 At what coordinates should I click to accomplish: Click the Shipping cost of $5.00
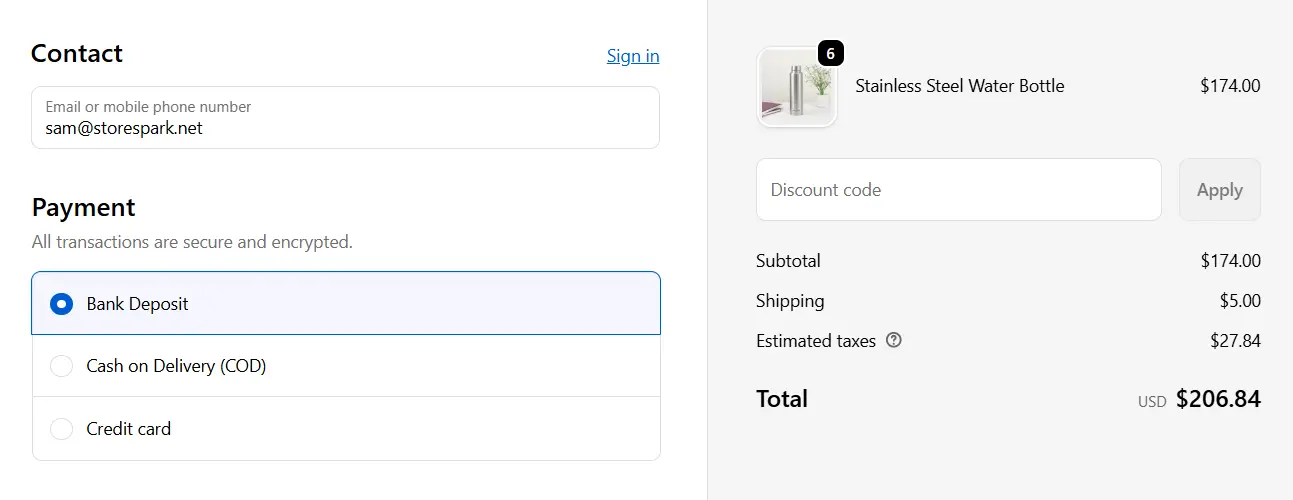[1238, 301]
